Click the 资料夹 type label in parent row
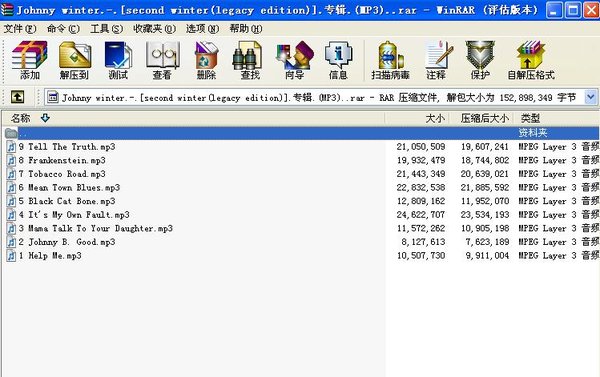 tap(533, 133)
